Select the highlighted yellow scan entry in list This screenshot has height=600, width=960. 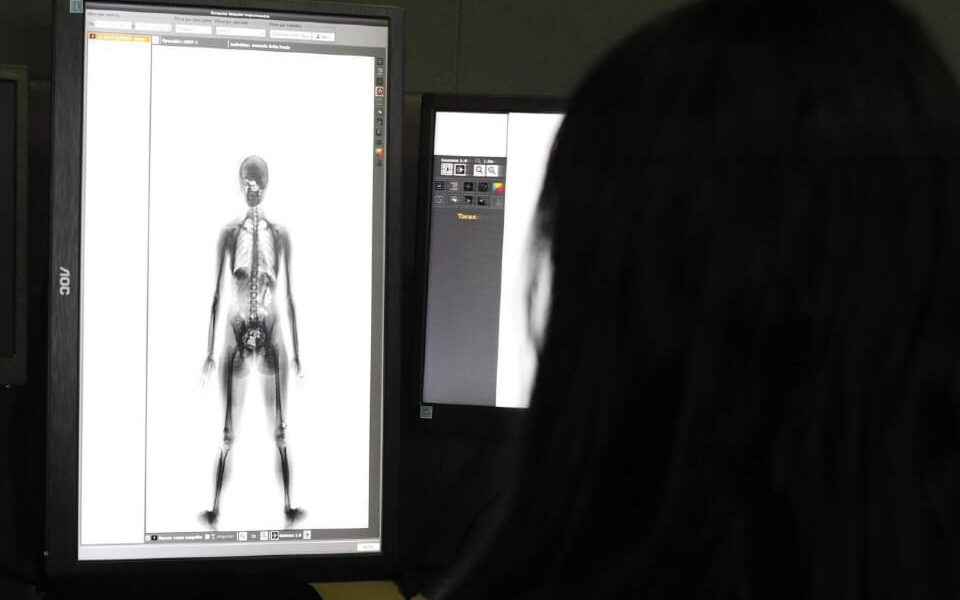point(120,39)
